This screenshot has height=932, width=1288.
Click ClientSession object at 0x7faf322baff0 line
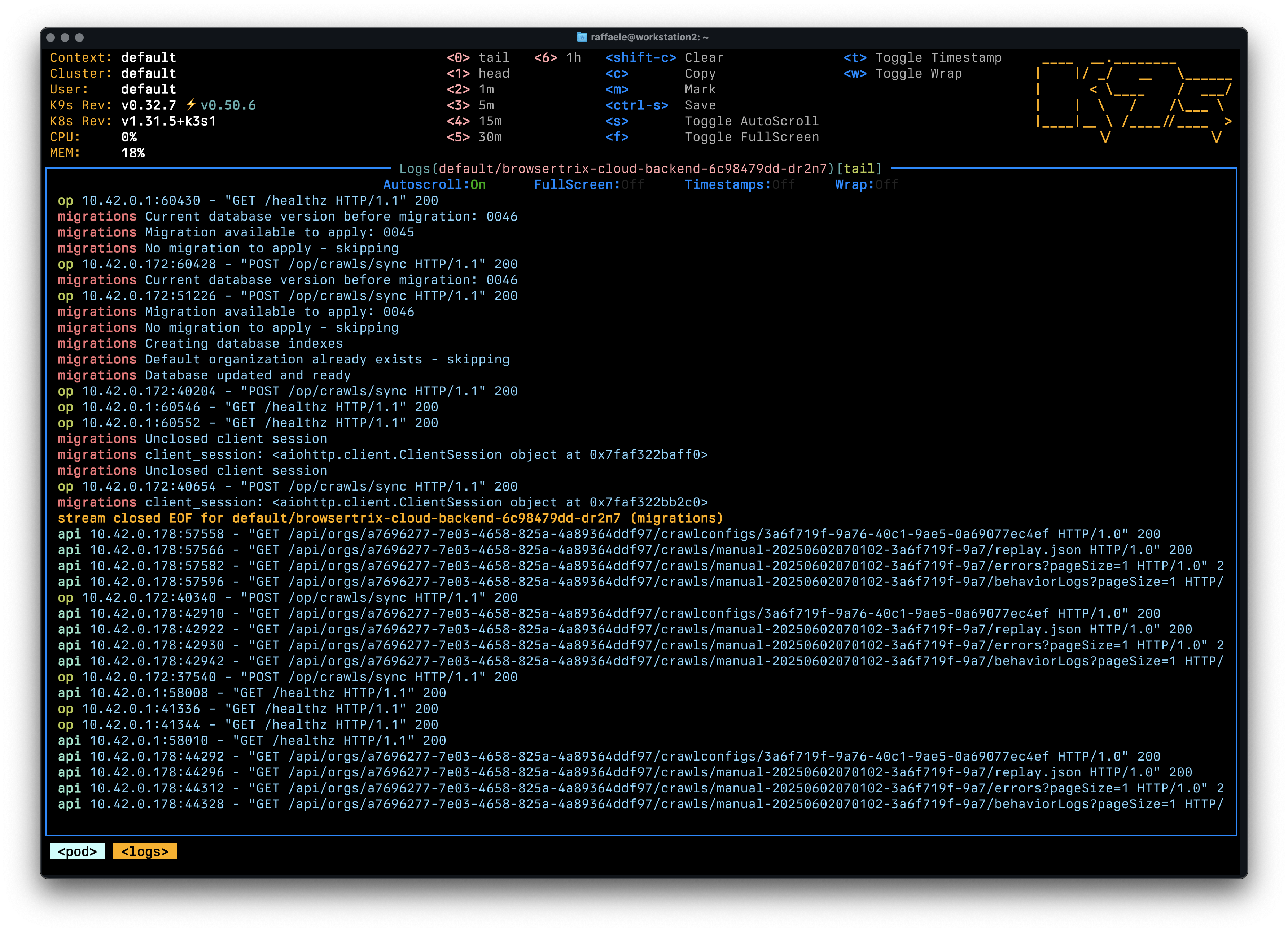pyautogui.click(x=383, y=455)
